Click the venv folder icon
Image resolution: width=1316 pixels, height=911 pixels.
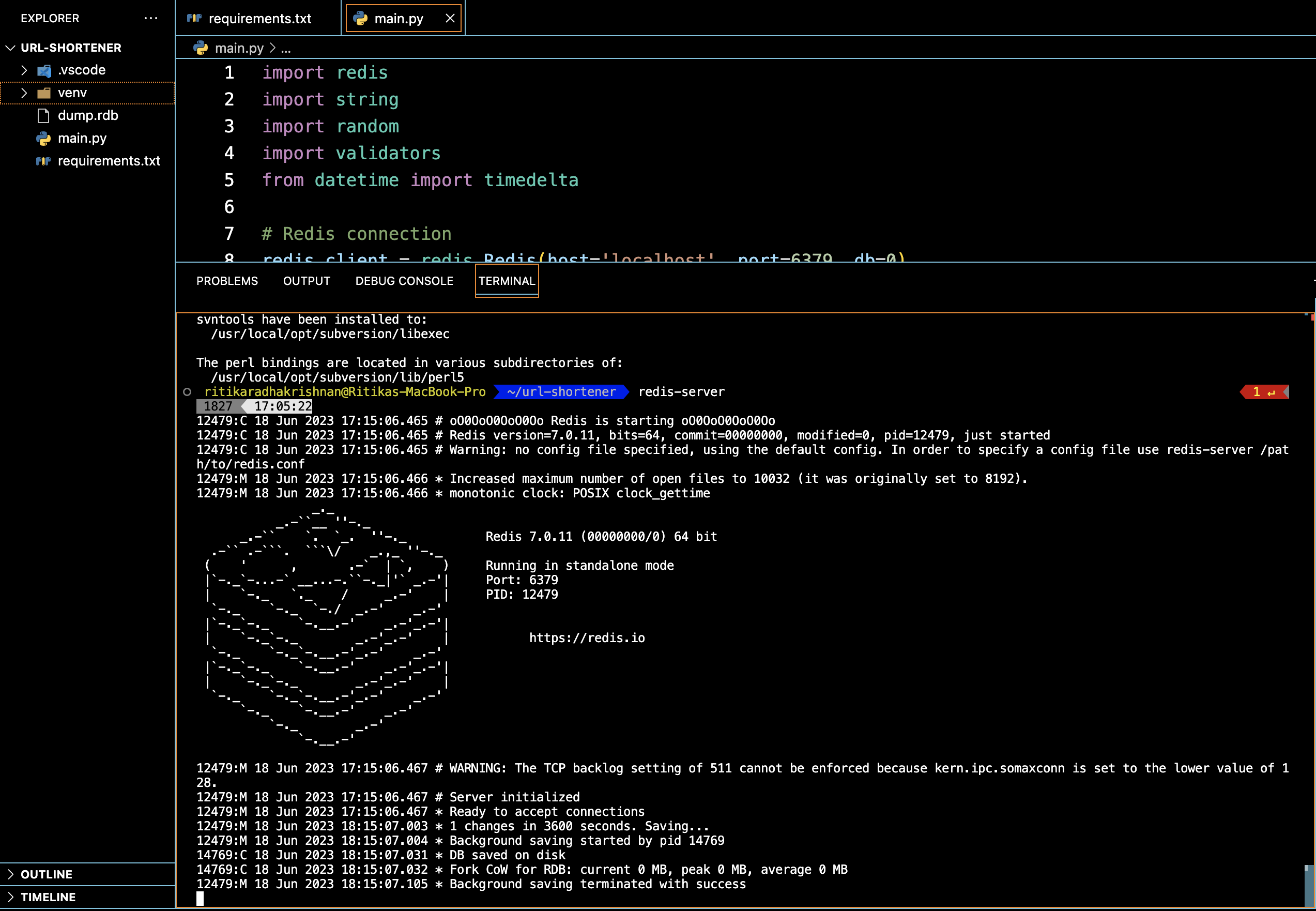click(x=44, y=93)
